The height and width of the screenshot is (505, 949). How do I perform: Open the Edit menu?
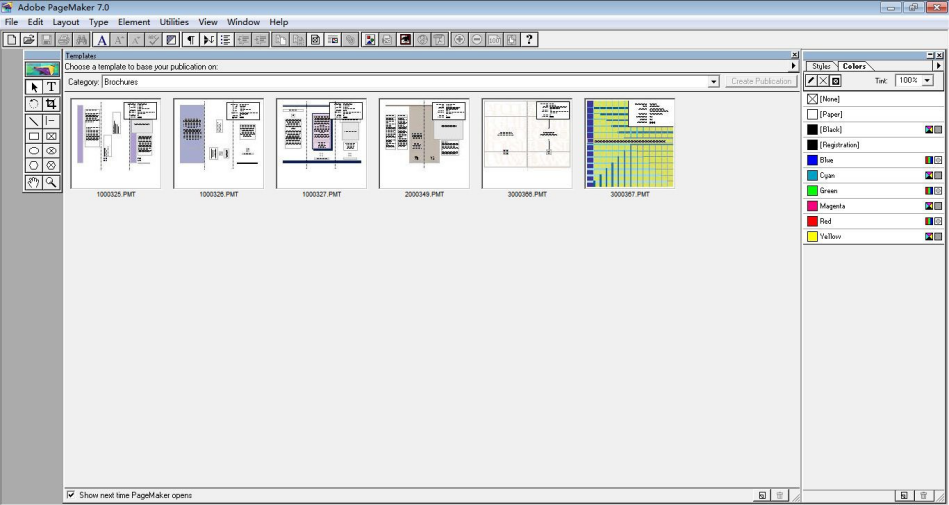click(x=35, y=22)
